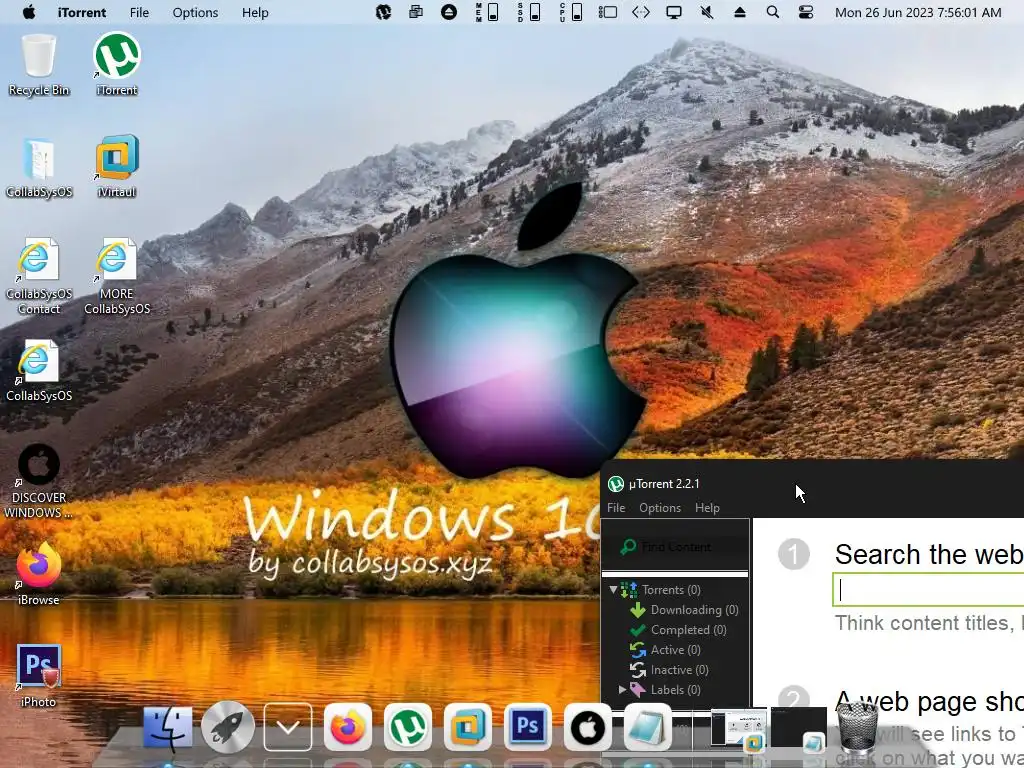Open Spotlight search magnifier in menu bar

tap(773, 12)
